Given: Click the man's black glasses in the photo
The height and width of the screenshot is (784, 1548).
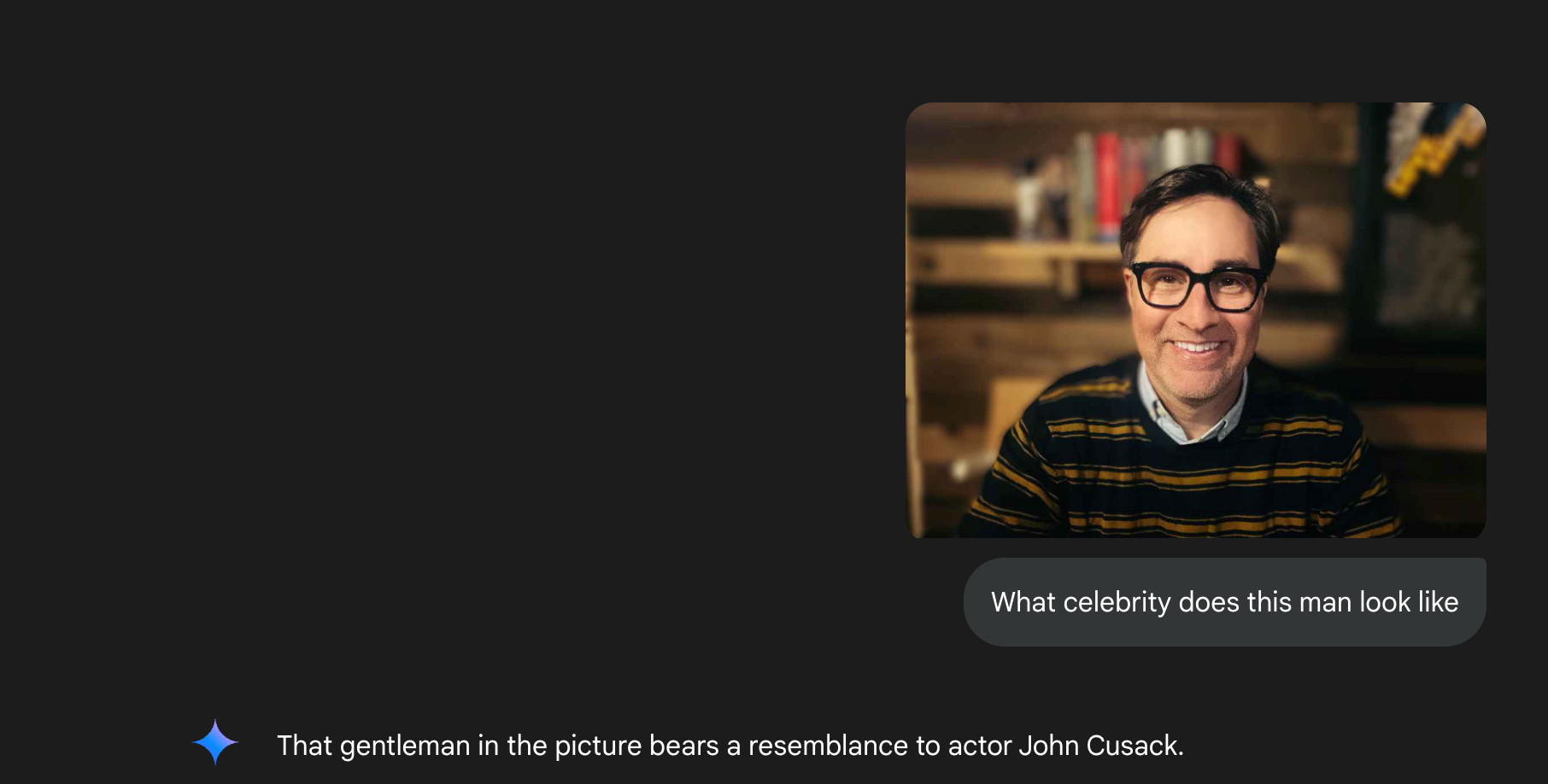Looking at the screenshot, I should (x=1198, y=285).
